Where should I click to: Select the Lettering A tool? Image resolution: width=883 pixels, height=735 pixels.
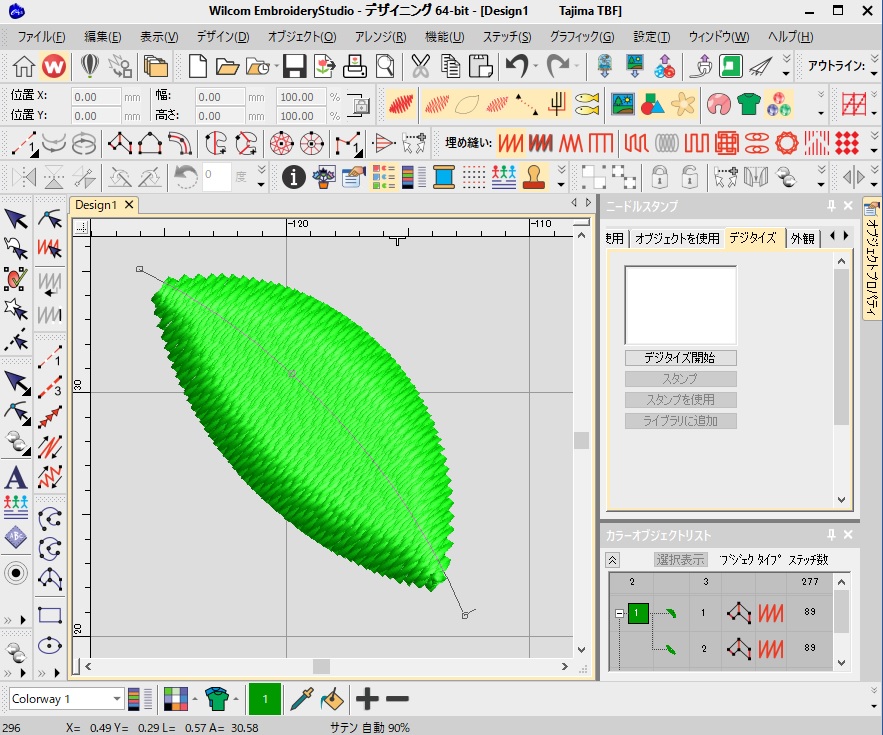15,478
